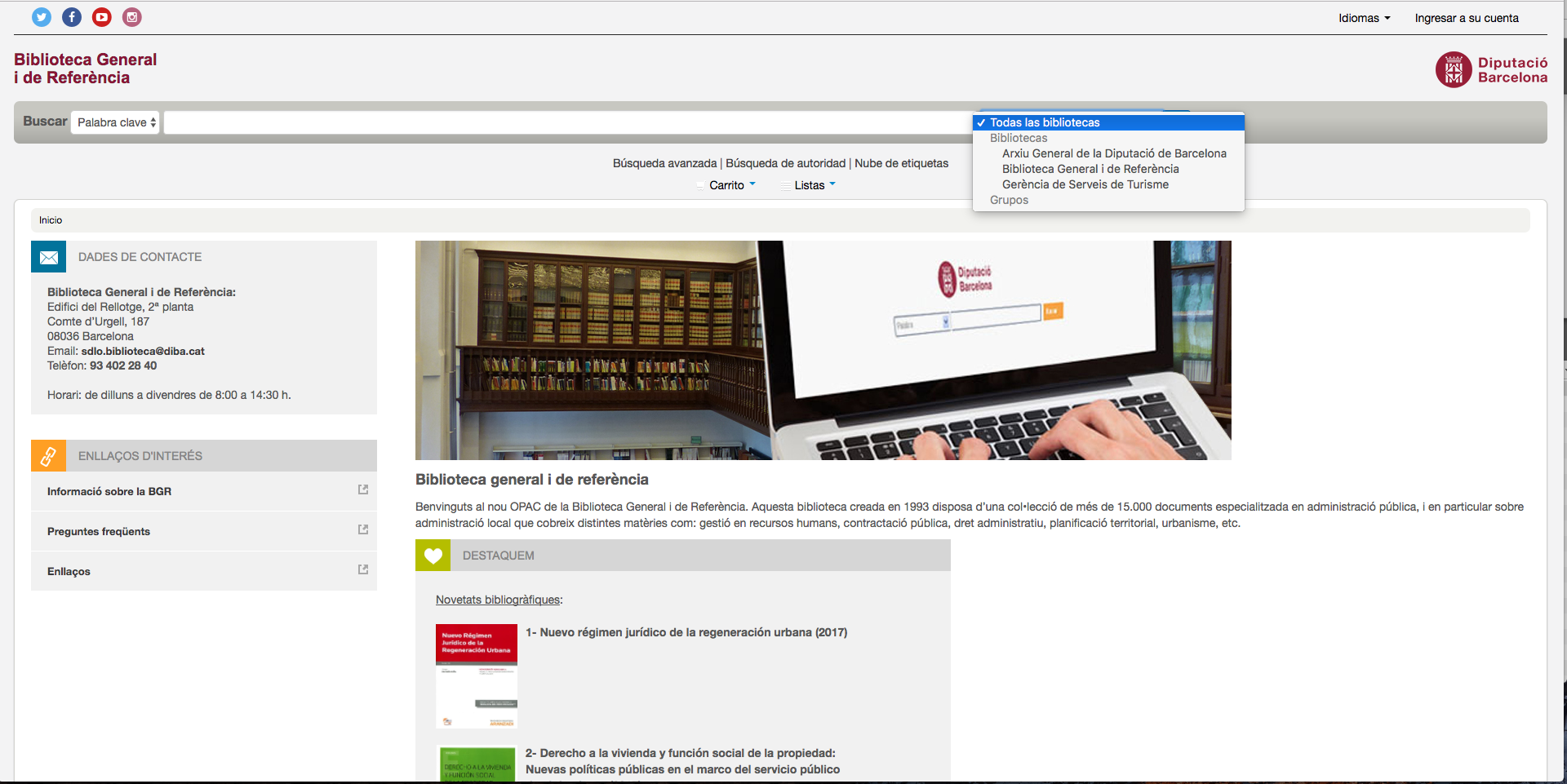1567x784 pixels.
Task: Open the Instagram social icon
Action: (x=132, y=17)
